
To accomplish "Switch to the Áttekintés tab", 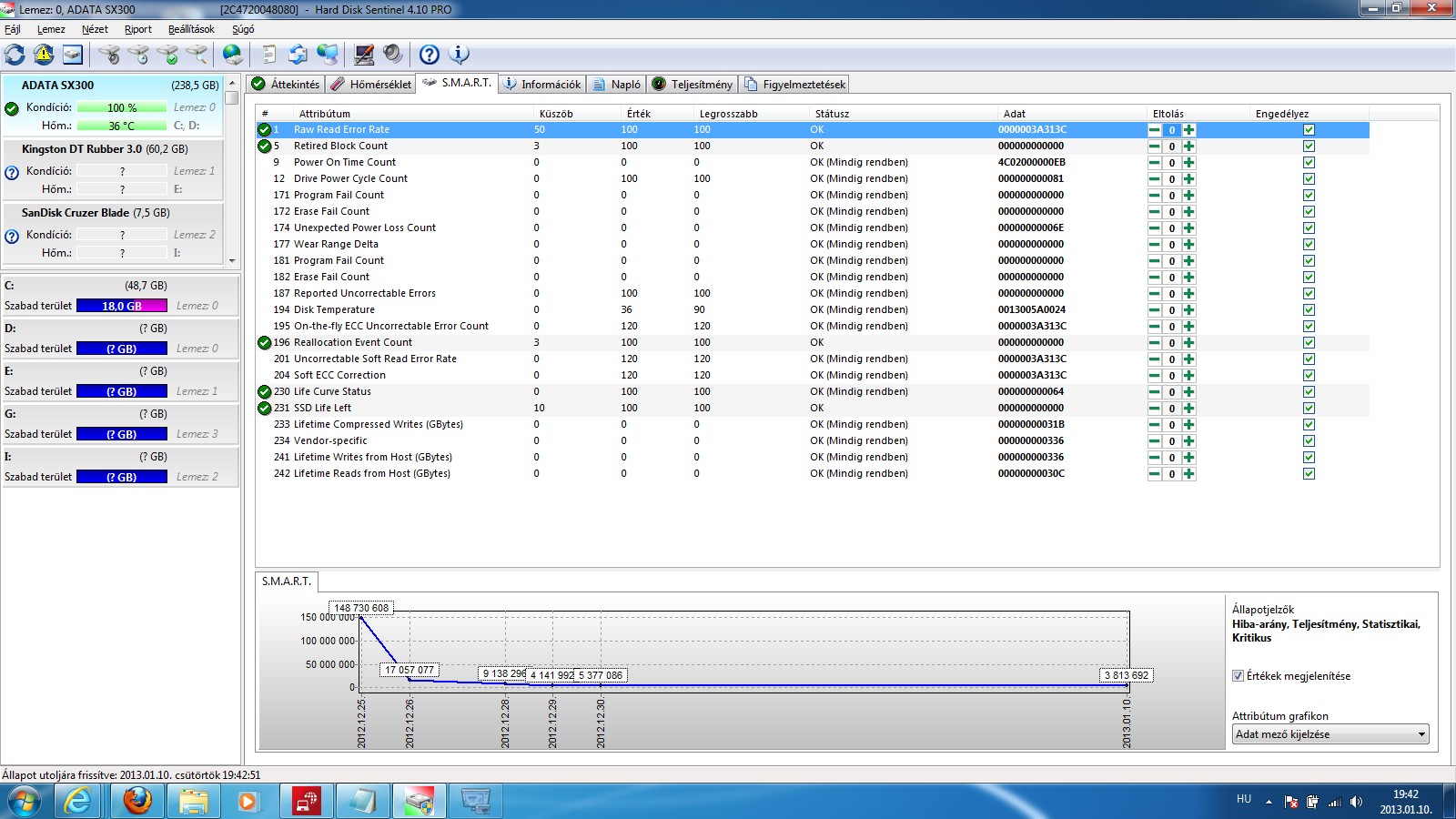I will pos(286,85).
